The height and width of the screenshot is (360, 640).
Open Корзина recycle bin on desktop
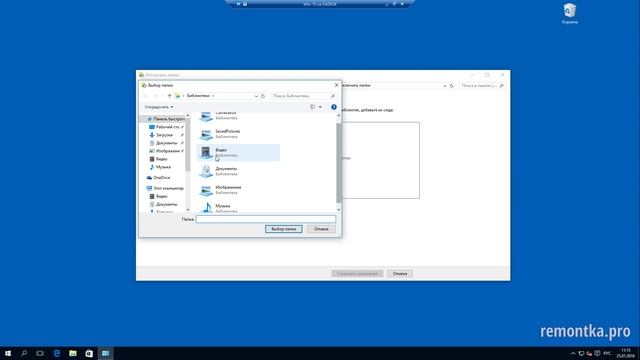click(569, 13)
